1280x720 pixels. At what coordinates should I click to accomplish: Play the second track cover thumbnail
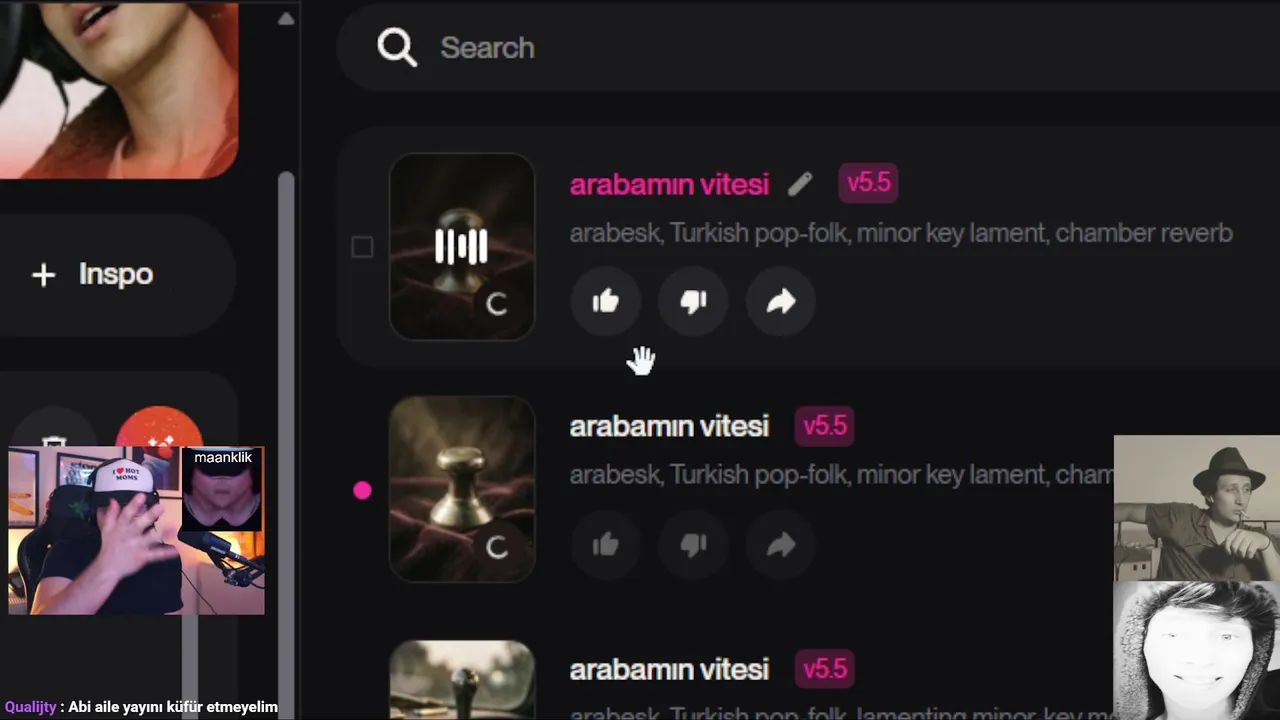(462, 489)
